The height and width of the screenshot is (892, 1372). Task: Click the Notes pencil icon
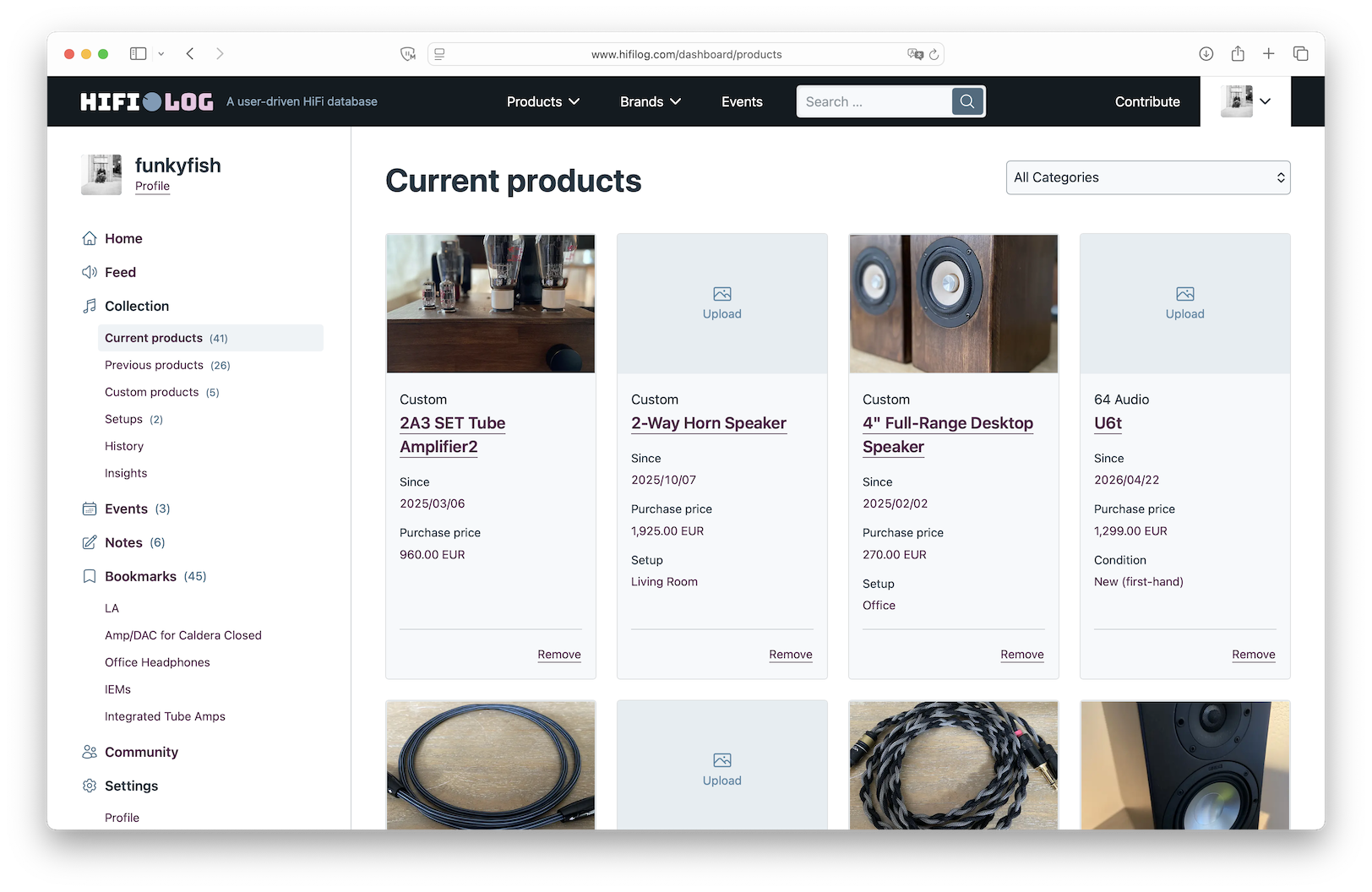click(90, 542)
